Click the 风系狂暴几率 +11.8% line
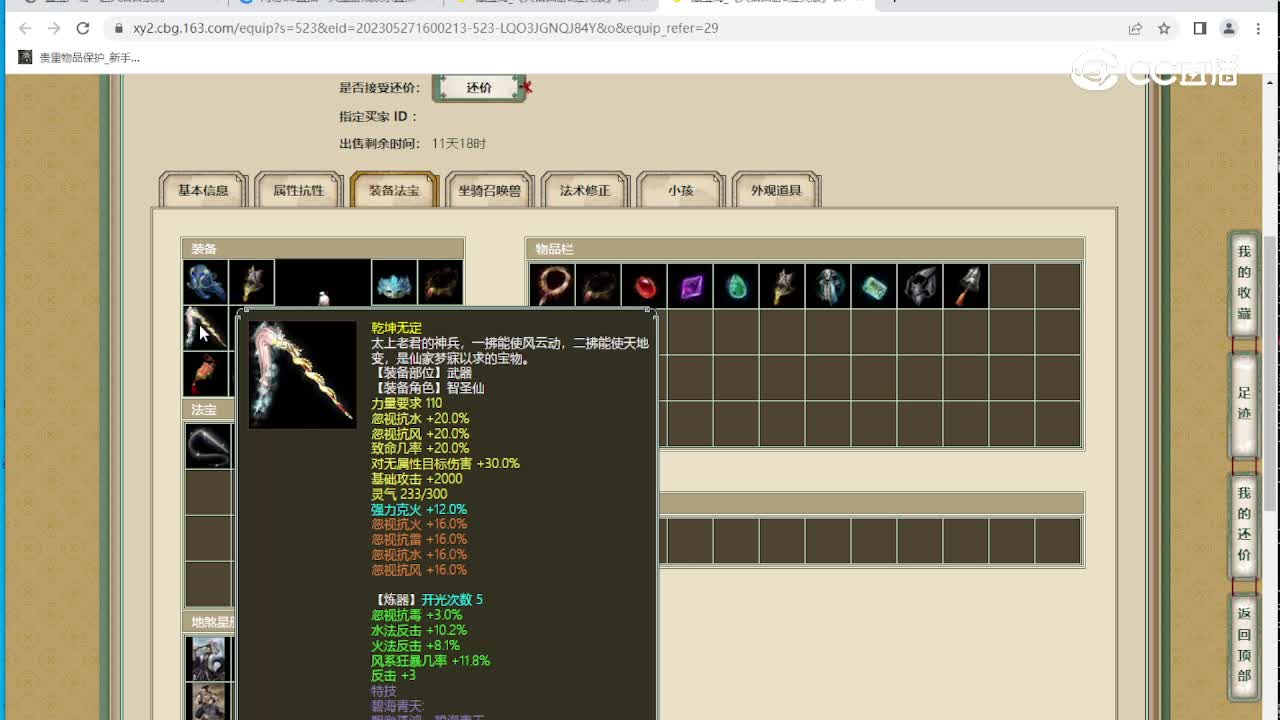 (430, 661)
